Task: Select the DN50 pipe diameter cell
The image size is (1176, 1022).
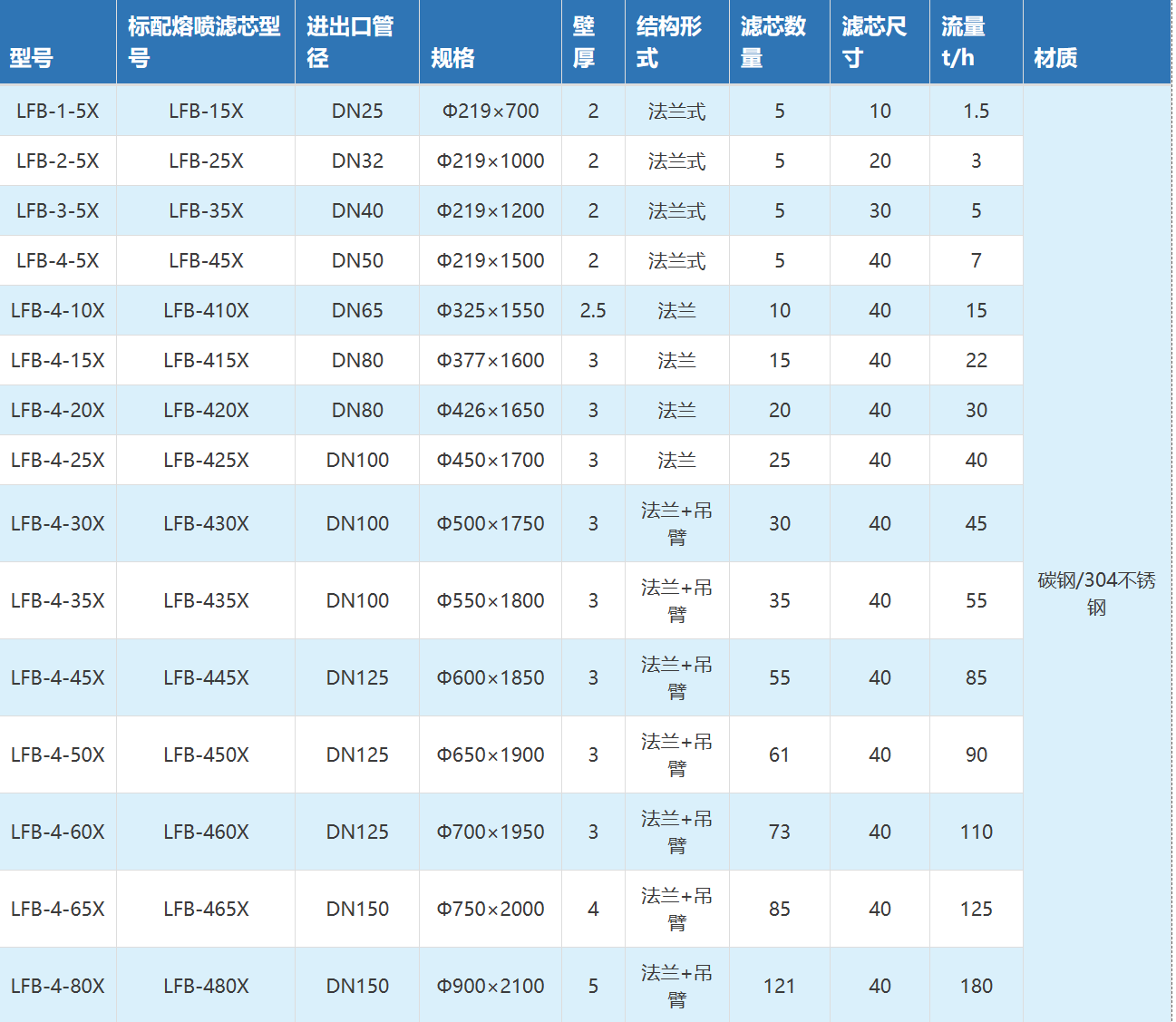Action: pyautogui.click(x=357, y=260)
